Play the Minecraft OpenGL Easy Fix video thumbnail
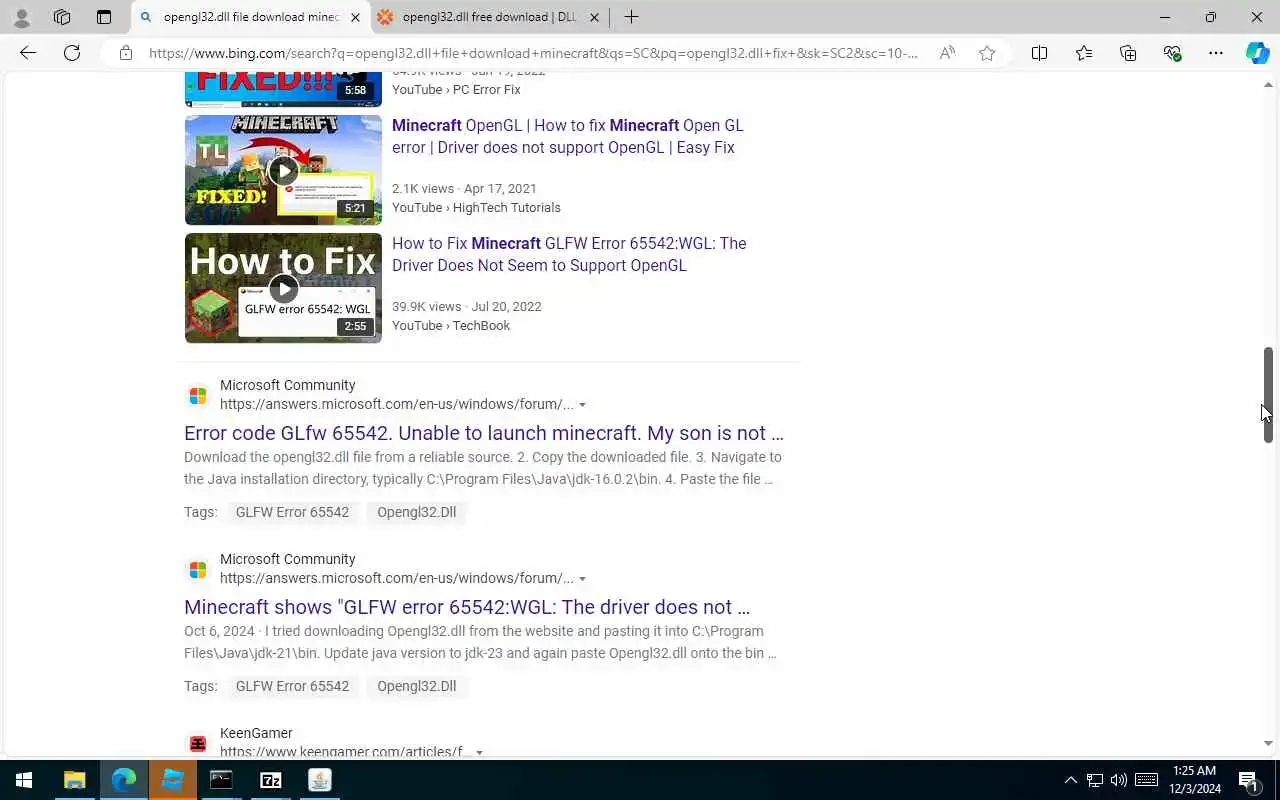 pyautogui.click(x=283, y=170)
